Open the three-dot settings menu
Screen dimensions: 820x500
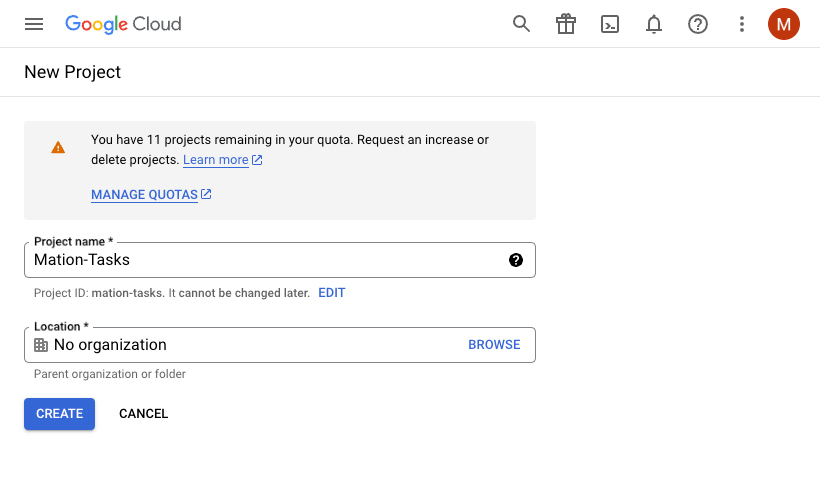(x=742, y=24)
